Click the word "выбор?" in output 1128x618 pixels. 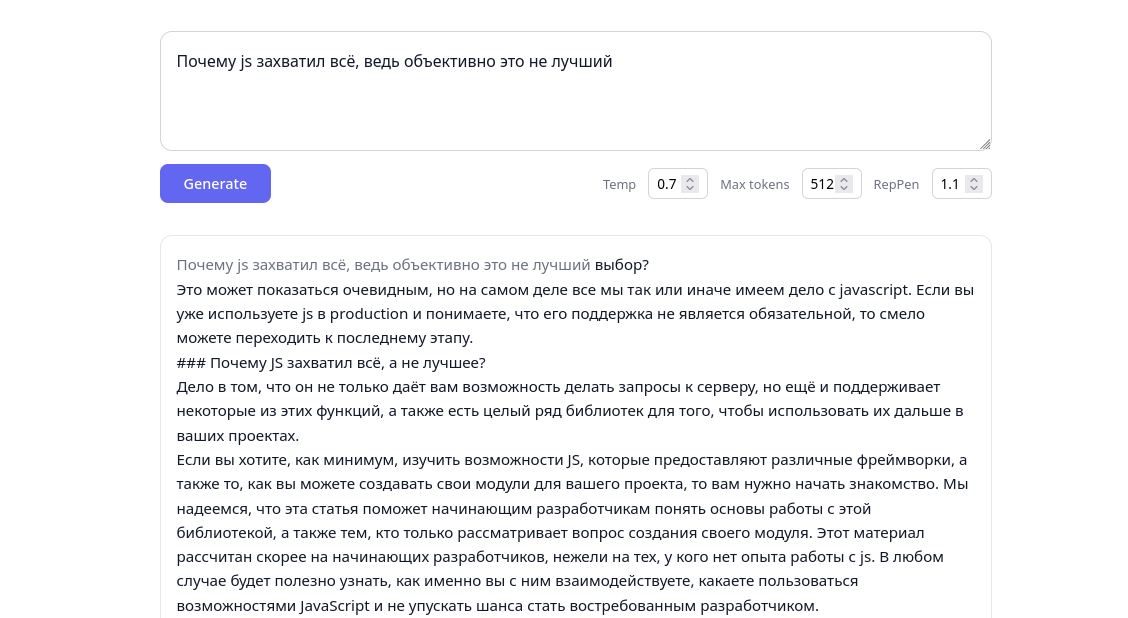(x=622, y=265)
